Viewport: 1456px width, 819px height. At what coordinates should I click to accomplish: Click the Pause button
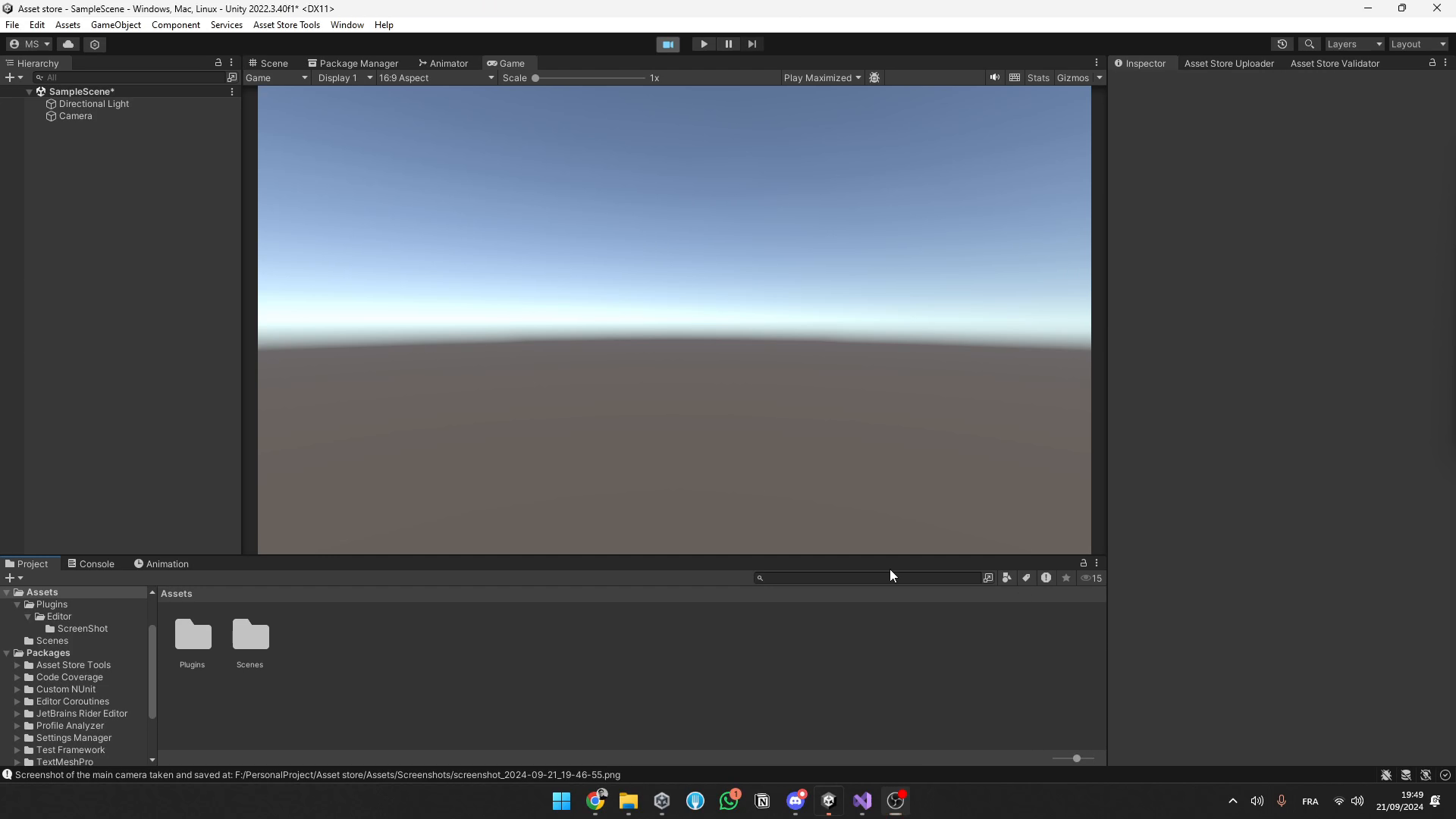point(728,44)
